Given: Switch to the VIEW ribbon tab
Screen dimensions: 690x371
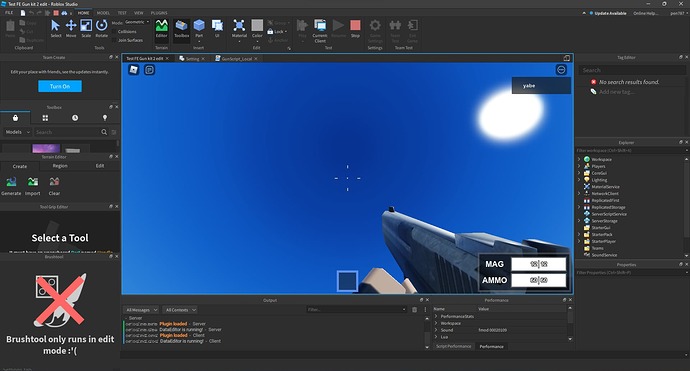Looking at the screenshot, I should coord(139,13).
